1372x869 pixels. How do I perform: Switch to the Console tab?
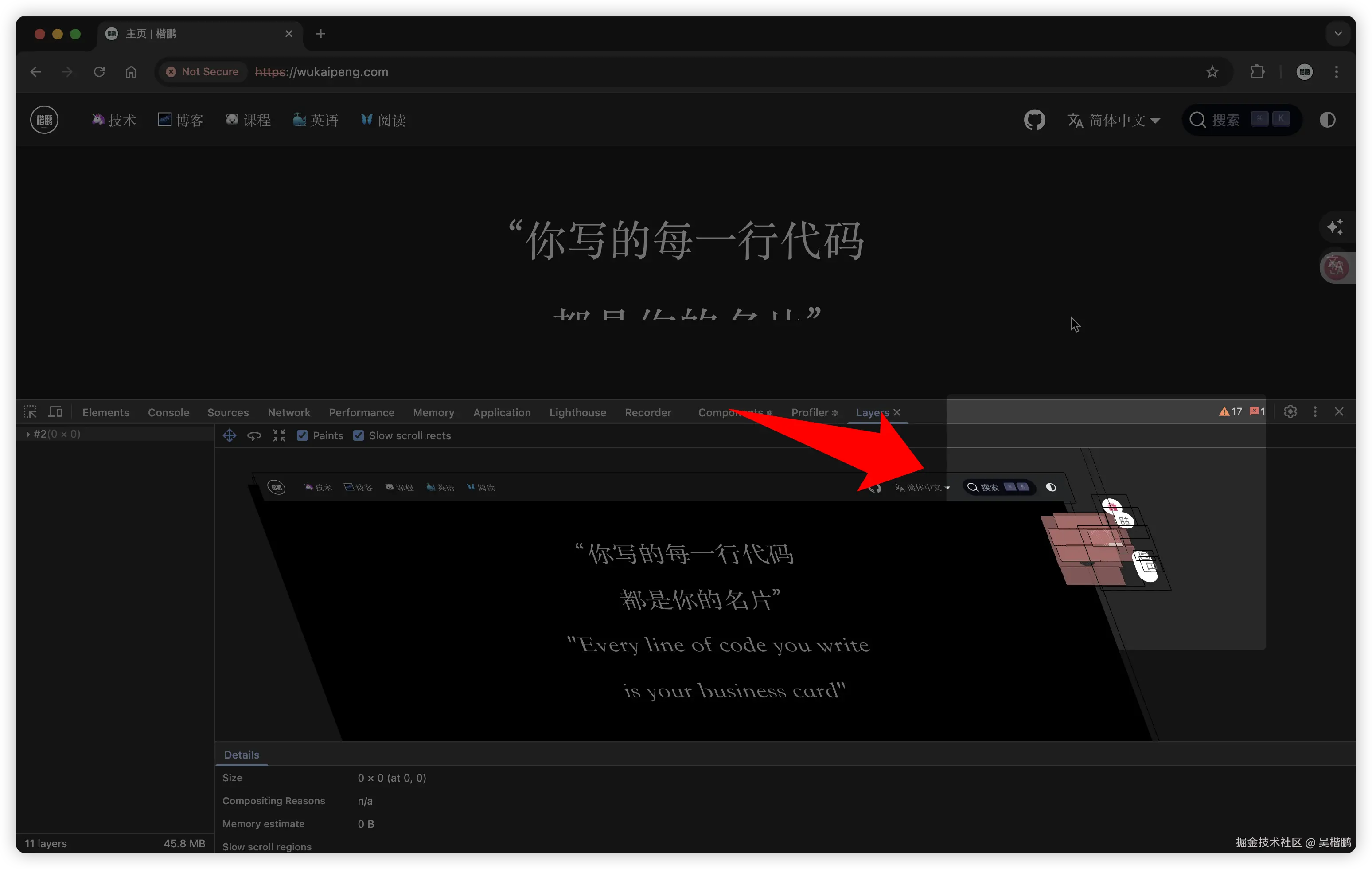click(168, 412)
